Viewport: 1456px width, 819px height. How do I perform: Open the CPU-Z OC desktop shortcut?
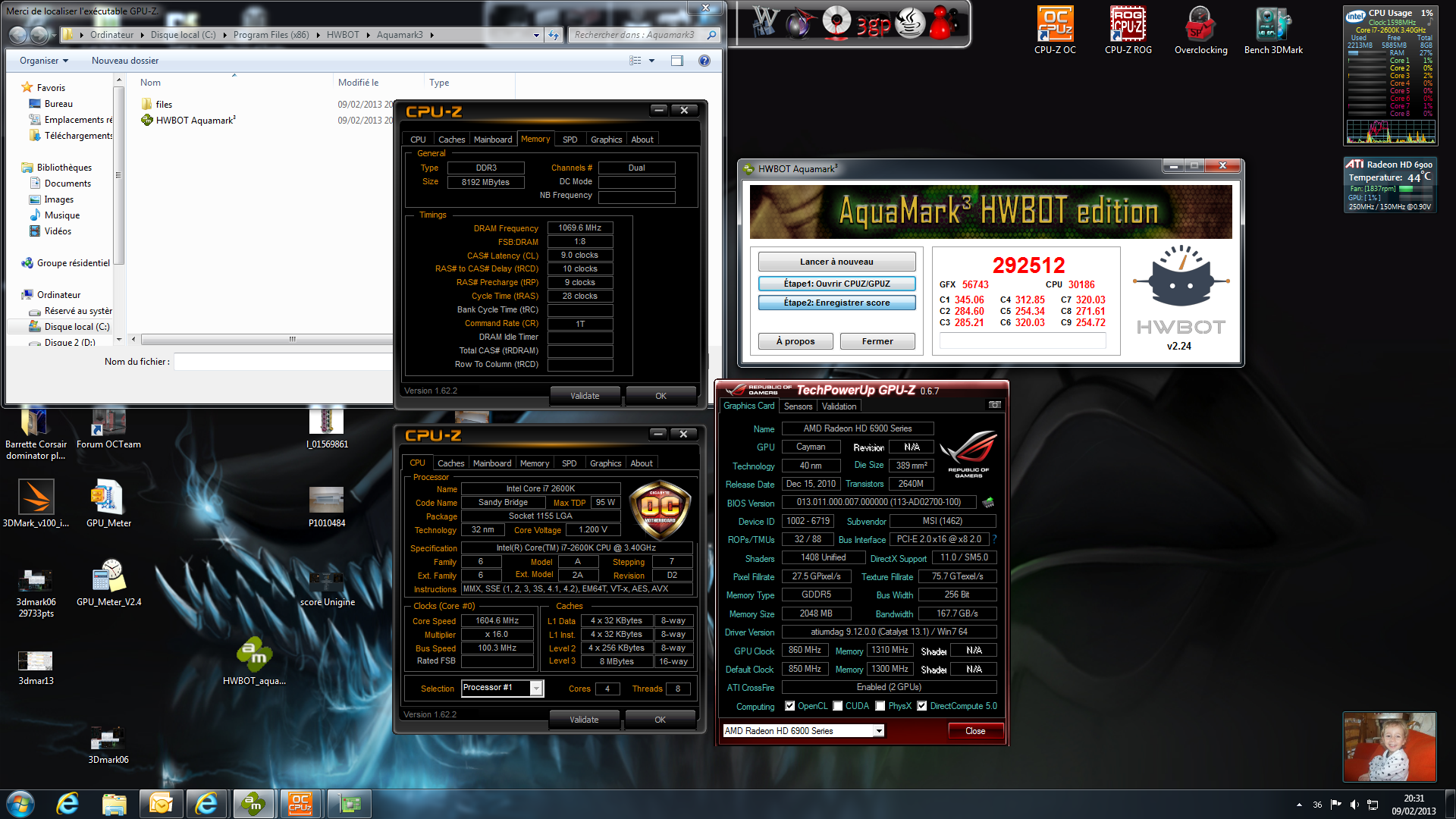click(1055, 30)
